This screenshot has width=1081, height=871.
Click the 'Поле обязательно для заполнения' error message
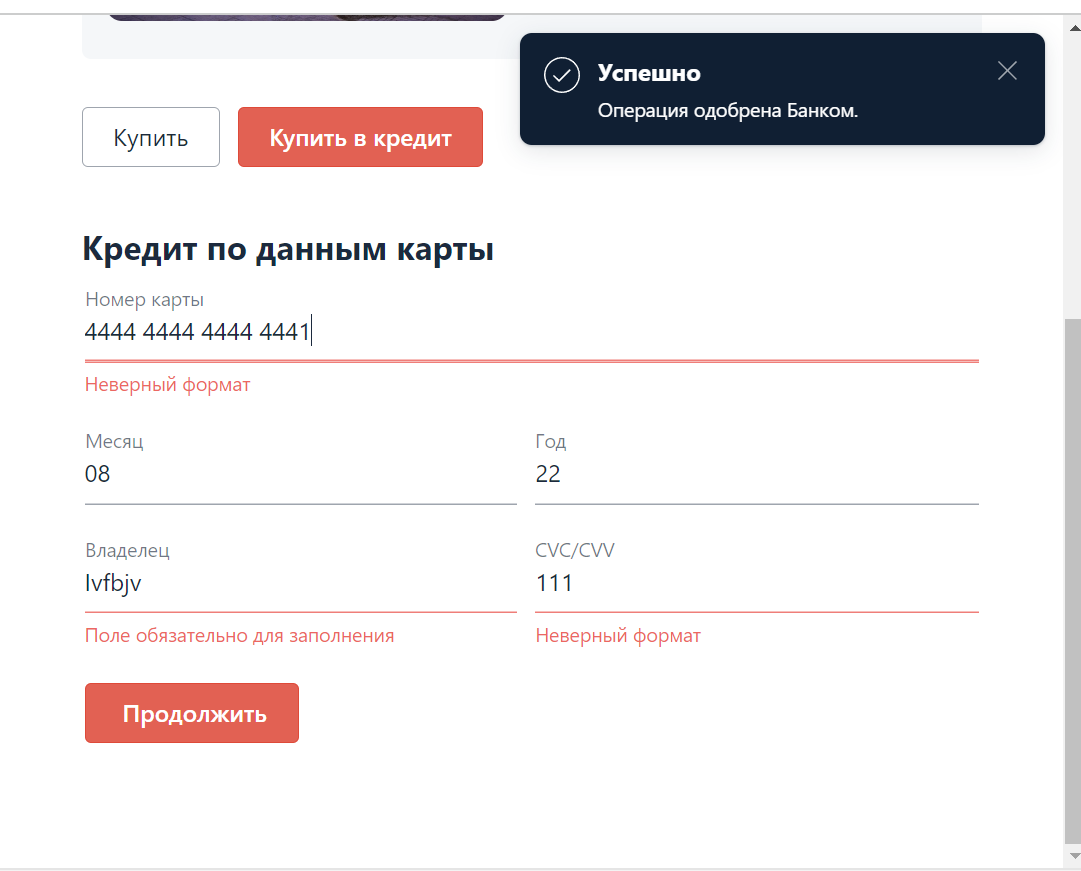239,635
